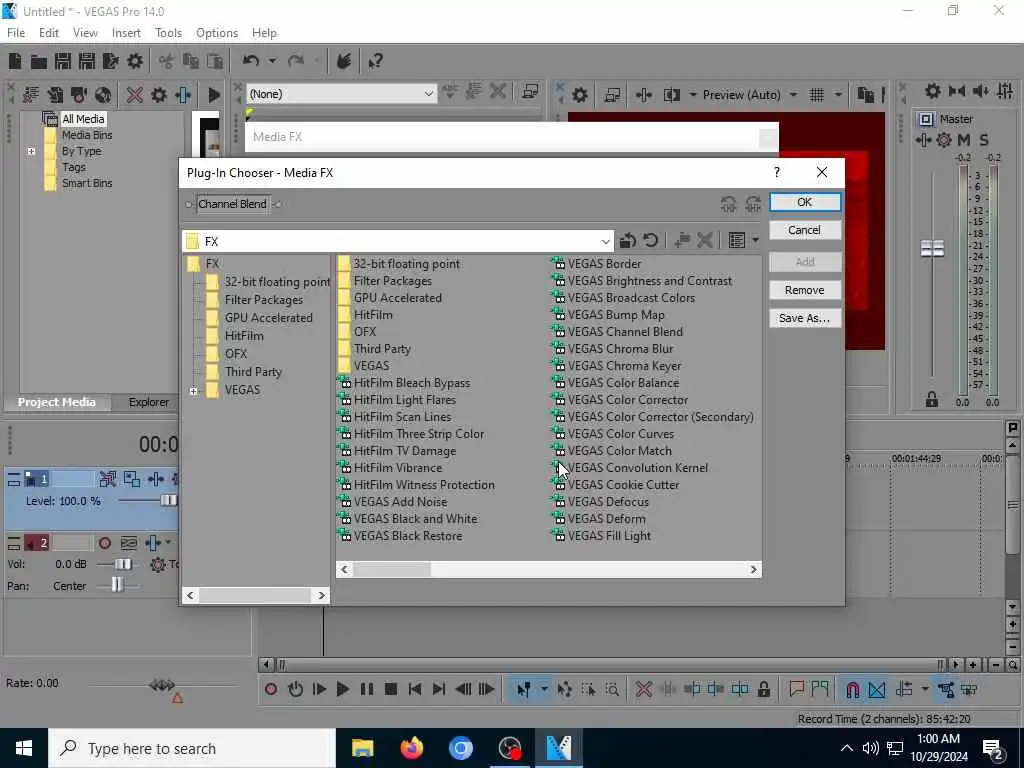
Task: Click the Dim Output speaker icon
Action: pyautogui.click(x=980, y=91)
